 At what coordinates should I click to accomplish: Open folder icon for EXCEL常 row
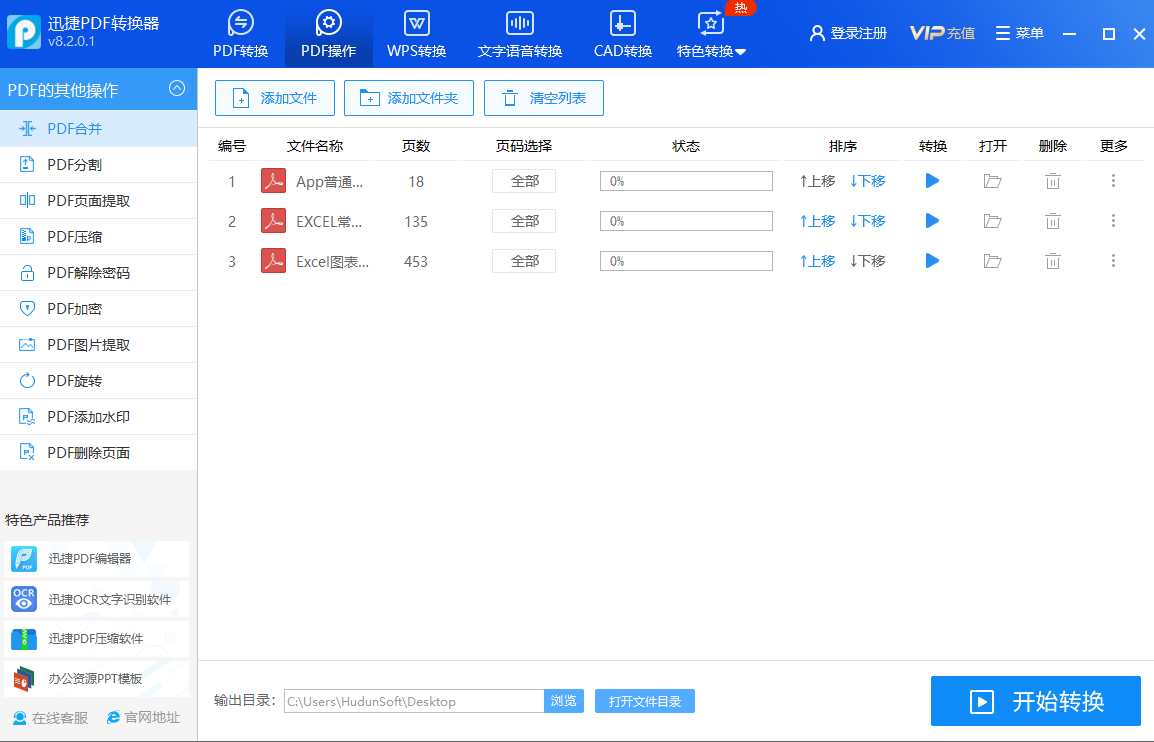tap(993, 221)
